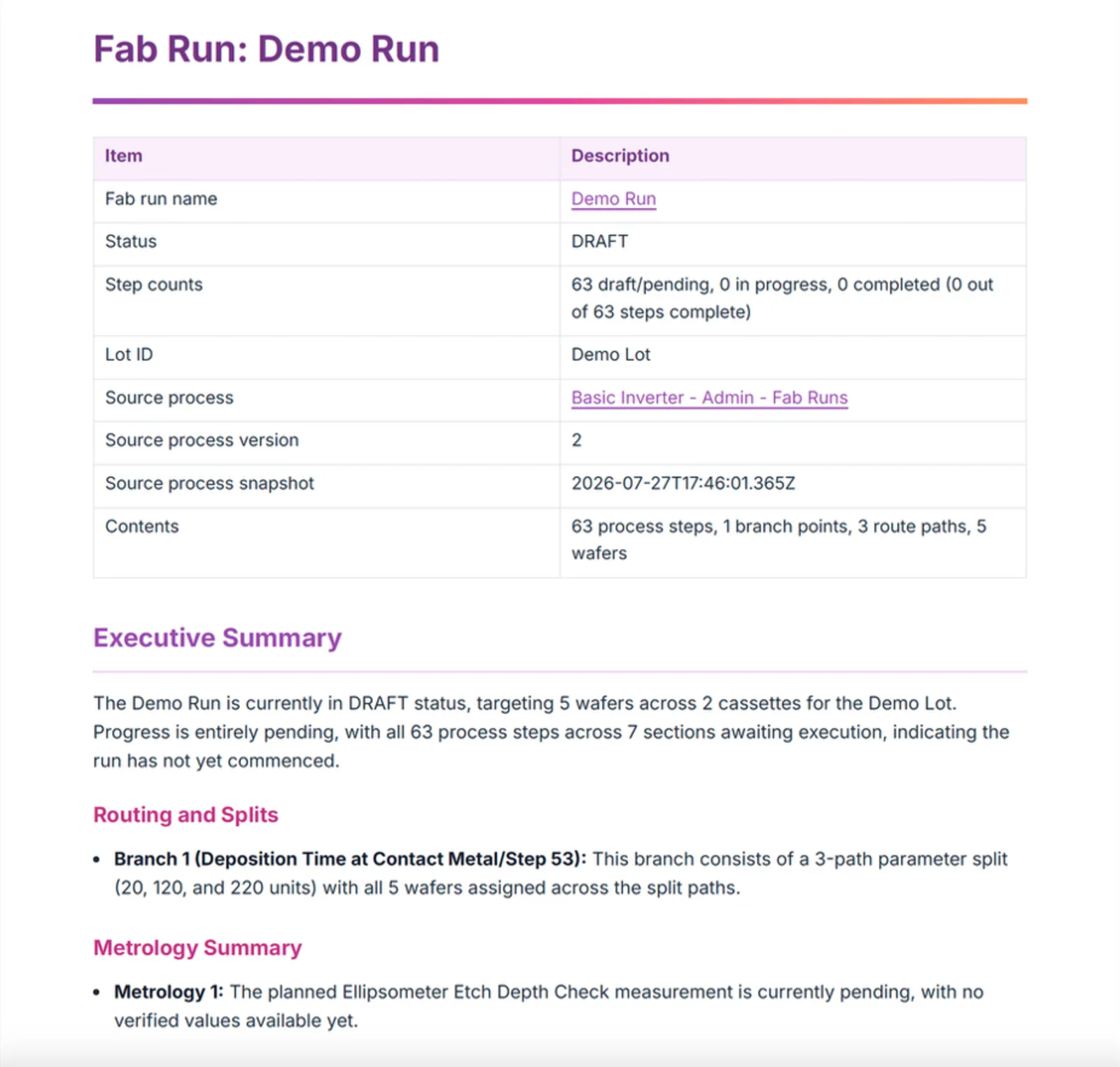Open Basic Inverter - Admin - Fab Runs link
The height and width of the screenshot is (1067, 1120).
[x=709, y=398]
